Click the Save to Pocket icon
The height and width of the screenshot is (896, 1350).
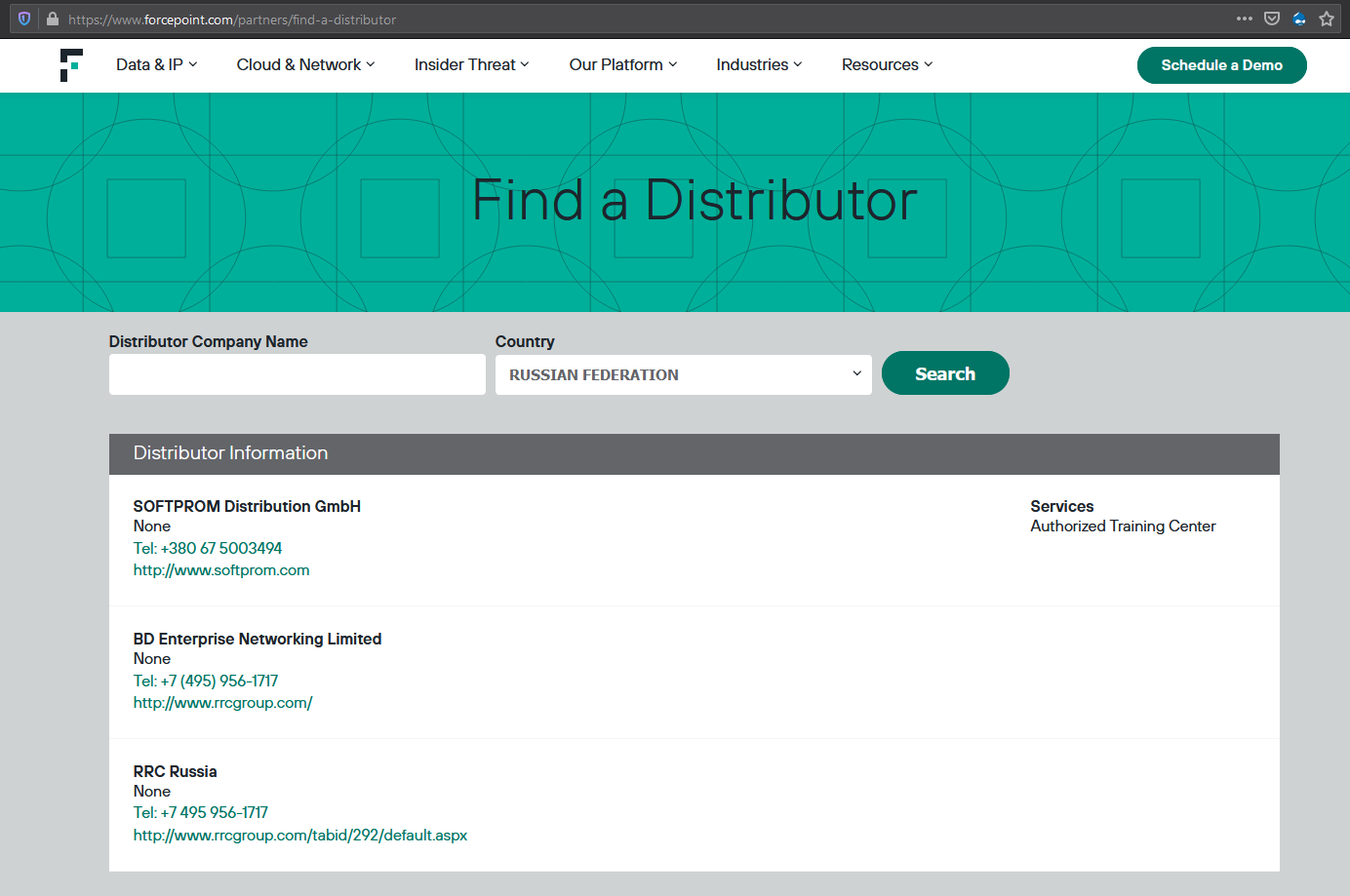[x=1271, y=19]
